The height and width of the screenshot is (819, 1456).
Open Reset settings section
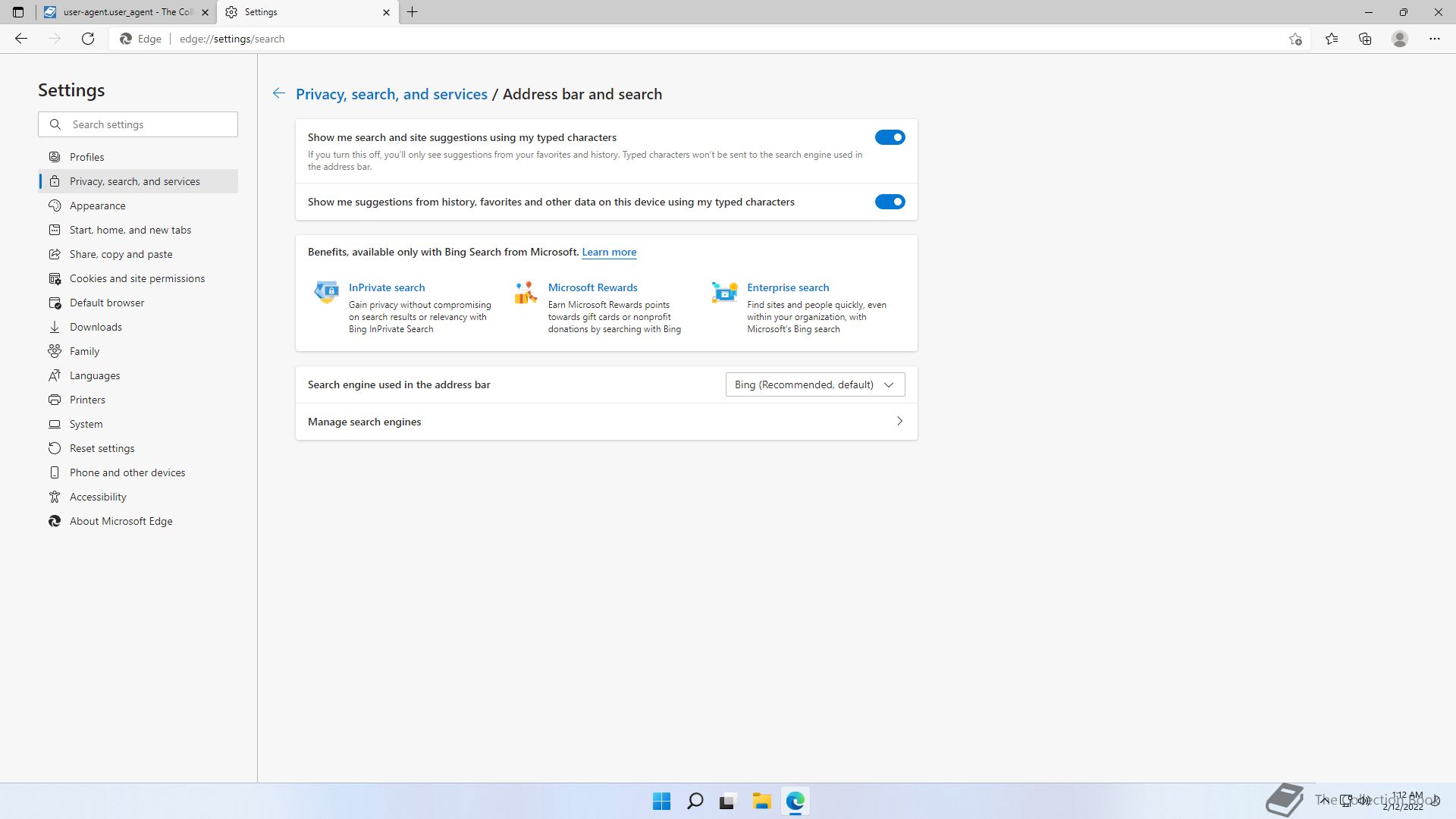(x=138, y=448)
